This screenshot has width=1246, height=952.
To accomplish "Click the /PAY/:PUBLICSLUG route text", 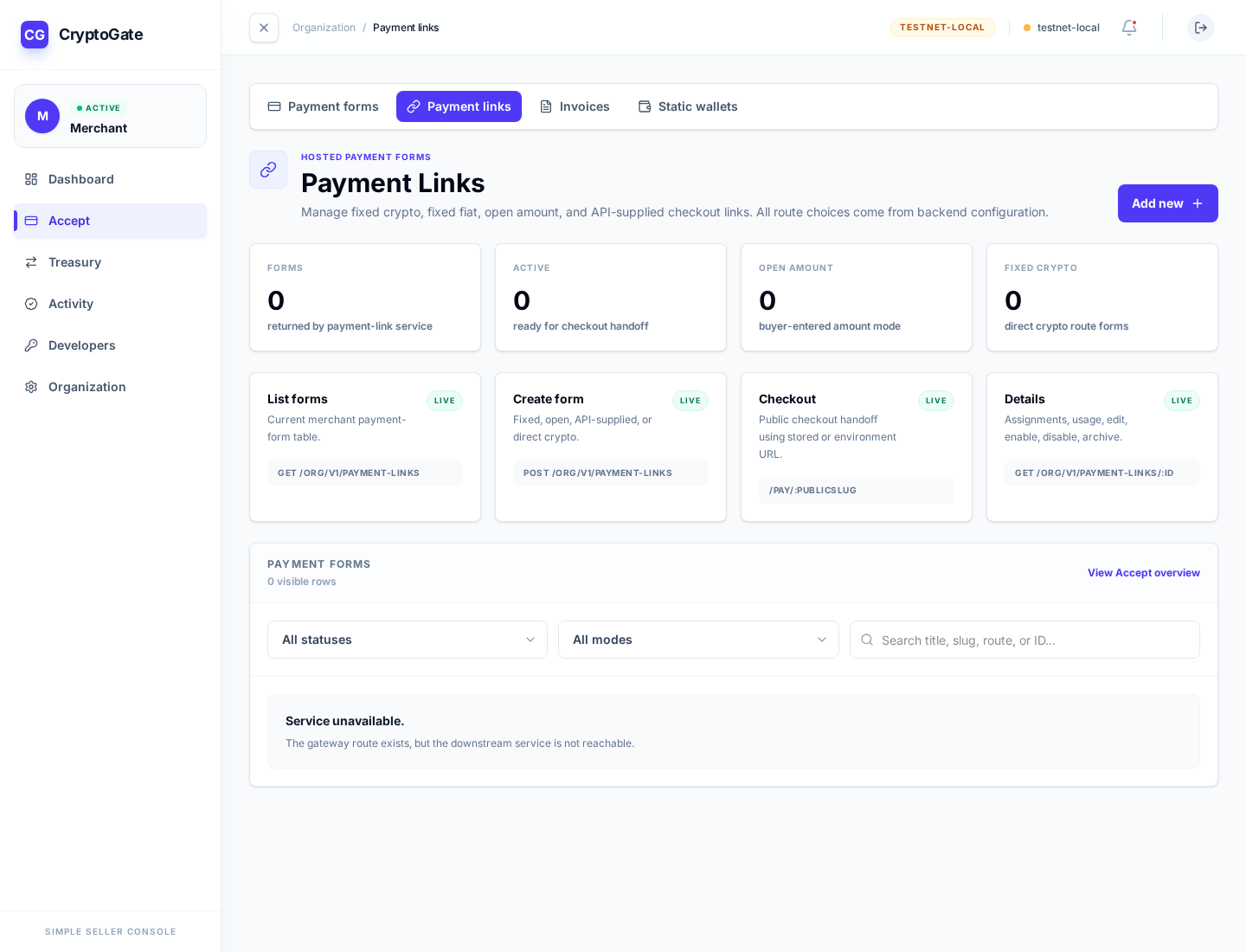I will pyautogui.click(x=812, y=490).
